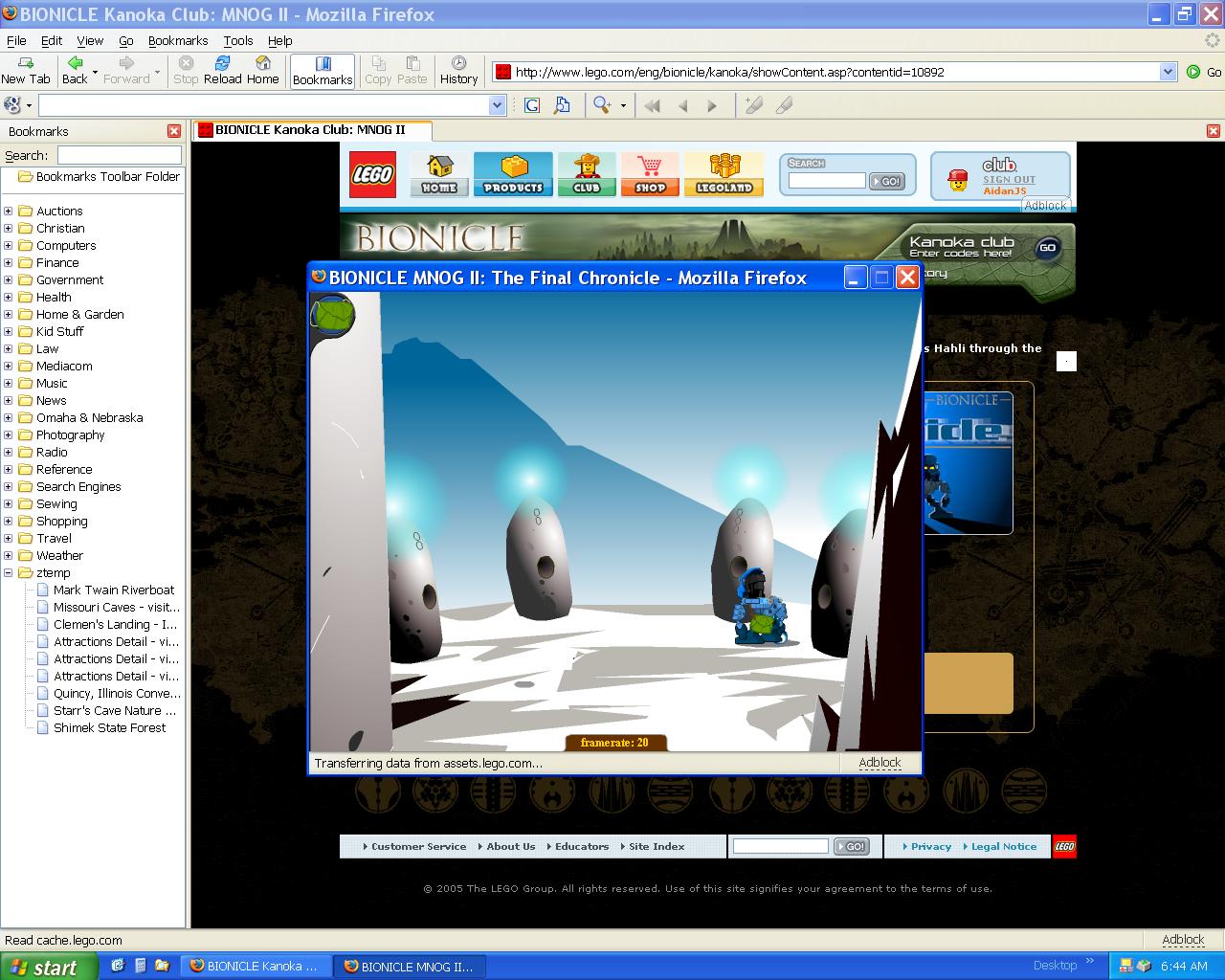Expand the Computers bookmark folder
This screenshot has height=980, width=1225.
tap(9, 246)
